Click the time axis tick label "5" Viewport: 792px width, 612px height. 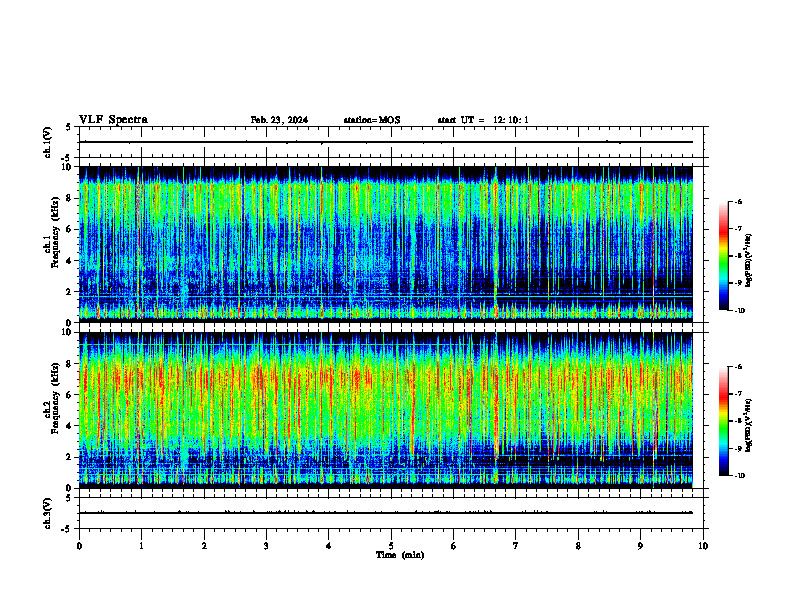coord(391,546)
